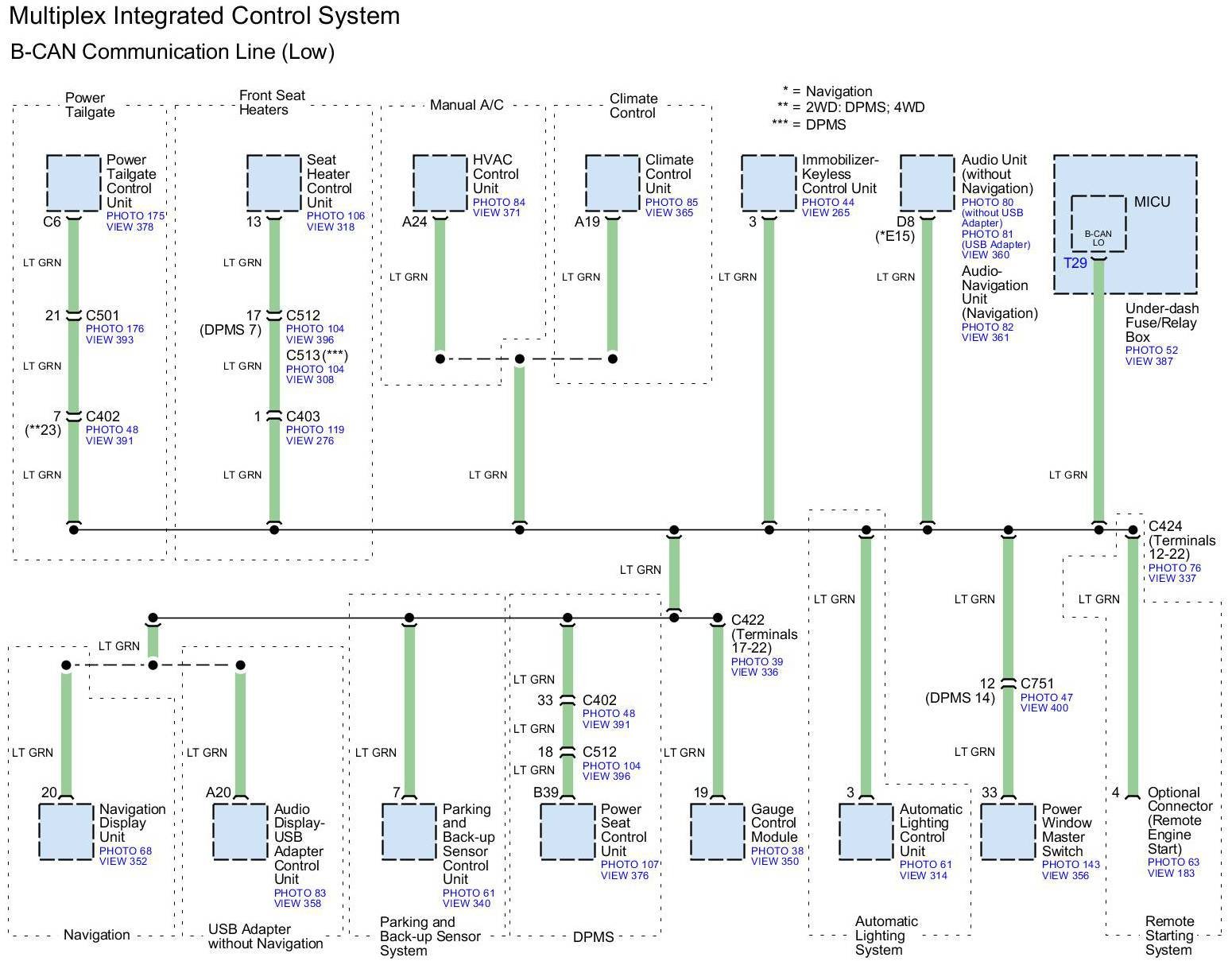Select the Automatic Lighting Control Unit box

(866, 831)
